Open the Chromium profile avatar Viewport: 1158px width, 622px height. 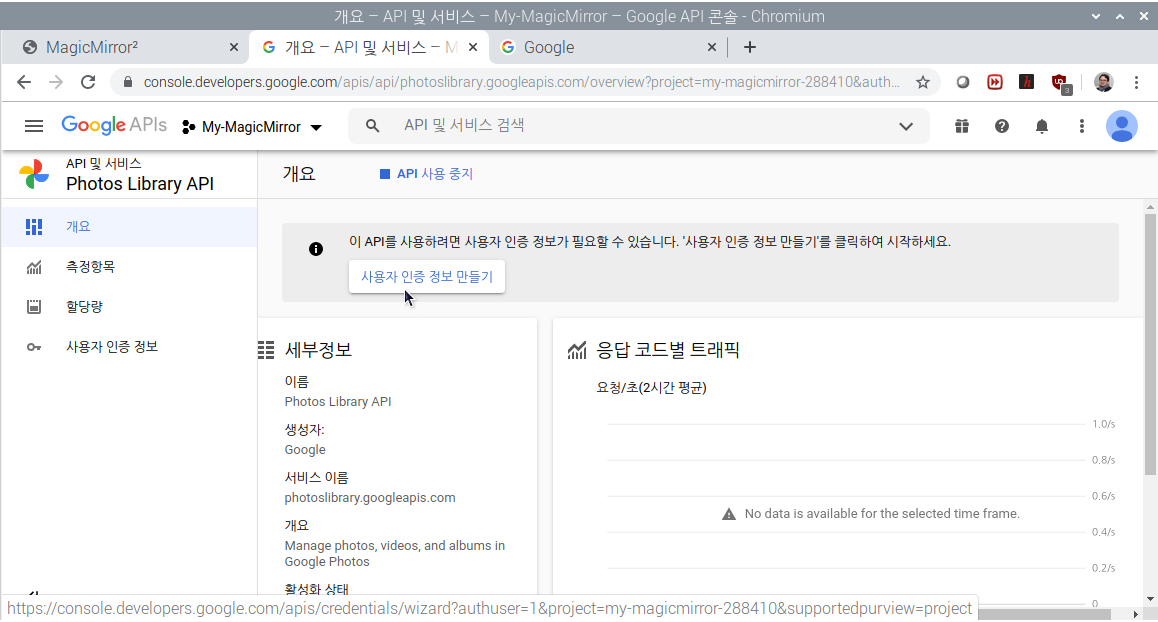(1103, 82)
